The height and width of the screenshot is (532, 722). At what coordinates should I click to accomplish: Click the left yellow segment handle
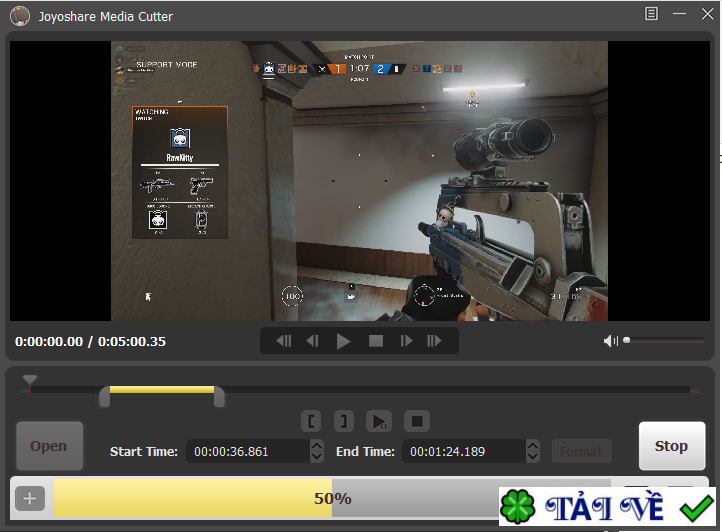tap(105, 397)
